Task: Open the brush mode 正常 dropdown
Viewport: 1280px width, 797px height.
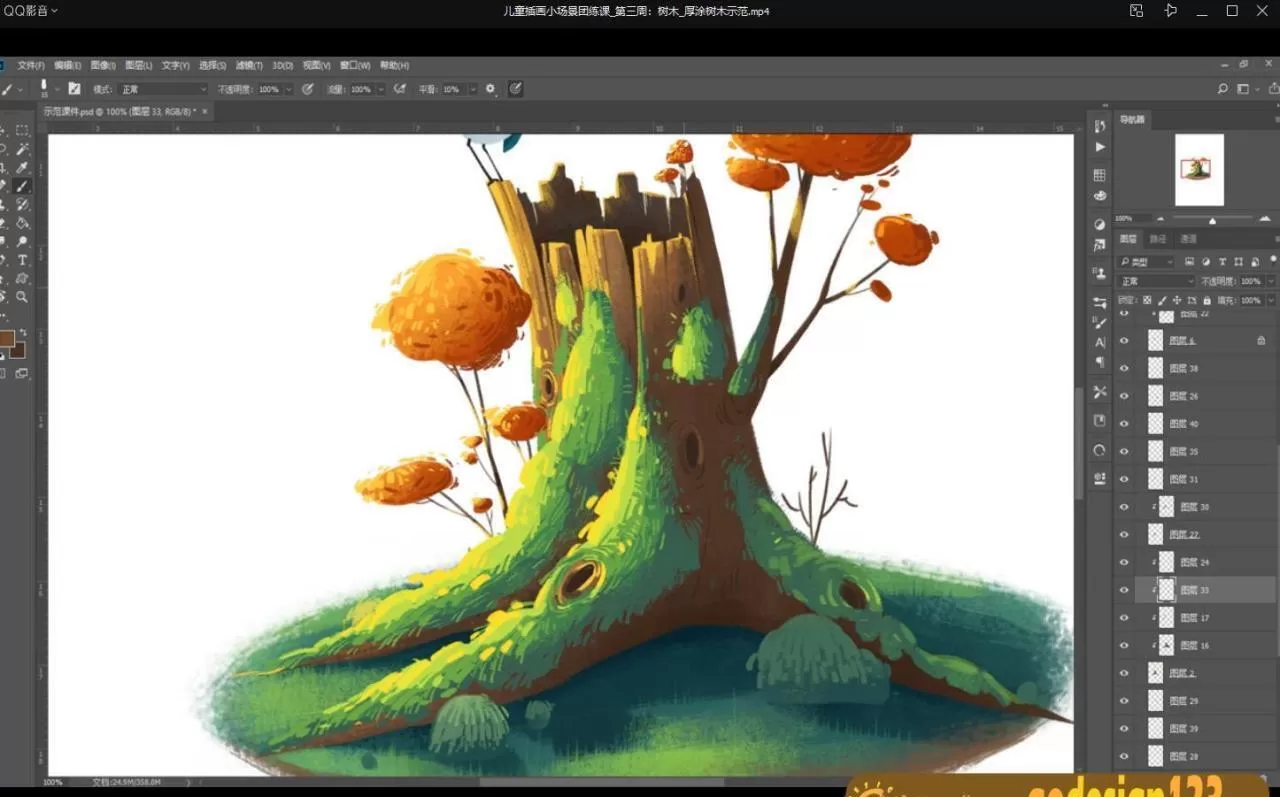Action: 163,89
